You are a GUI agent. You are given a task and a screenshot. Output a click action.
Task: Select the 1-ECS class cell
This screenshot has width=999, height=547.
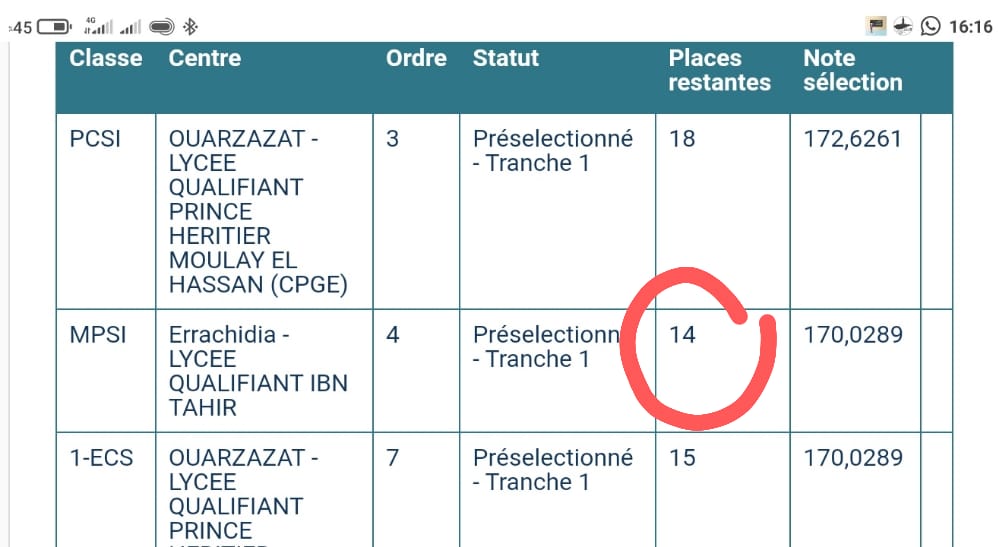pos(101,458)
